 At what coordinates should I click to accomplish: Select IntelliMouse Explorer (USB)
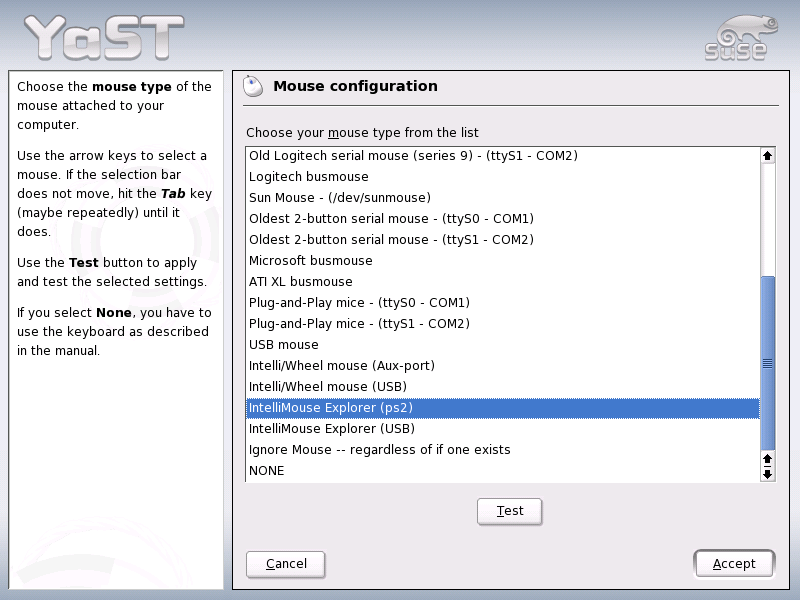(503, 429)
